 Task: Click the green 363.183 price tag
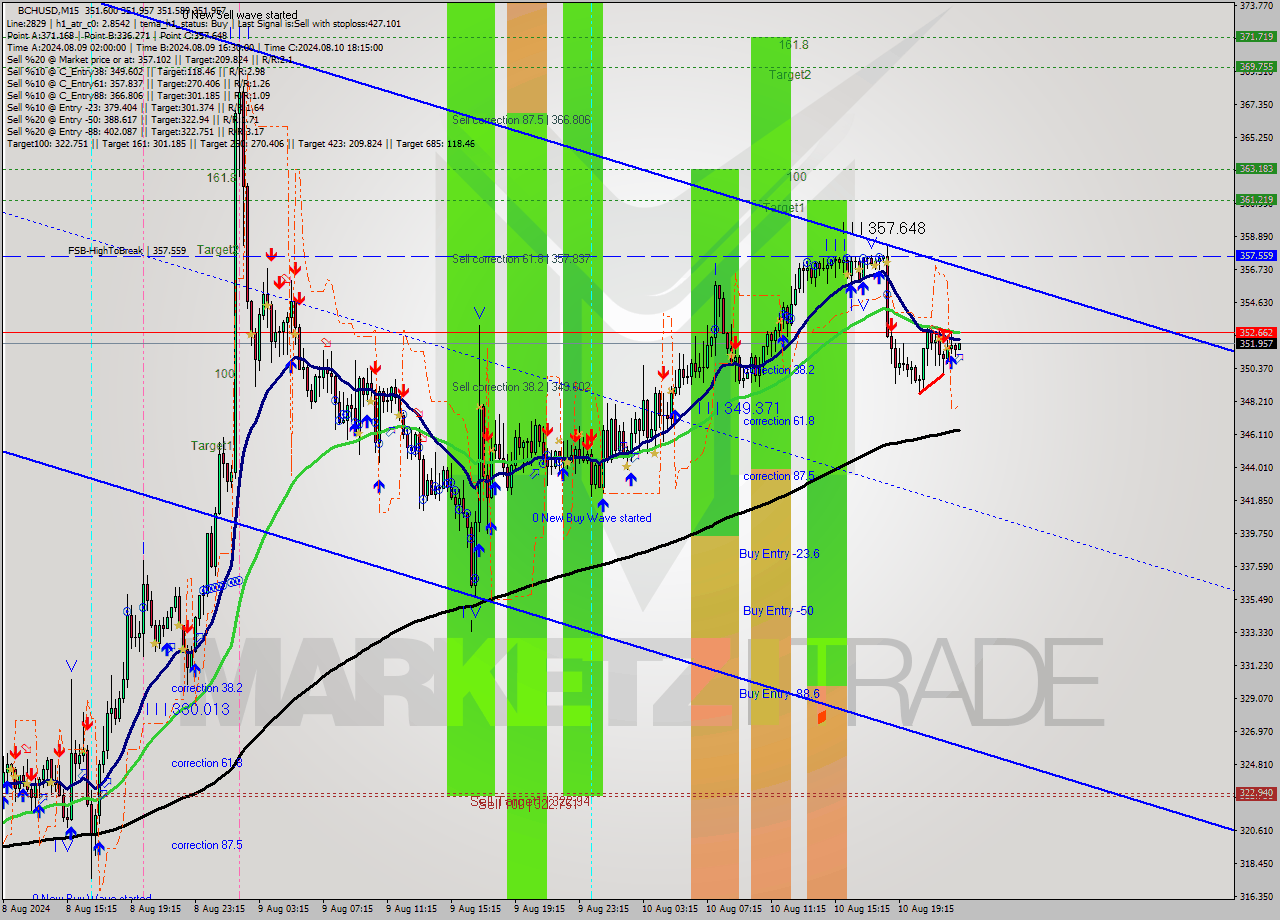pos(1256,168)
